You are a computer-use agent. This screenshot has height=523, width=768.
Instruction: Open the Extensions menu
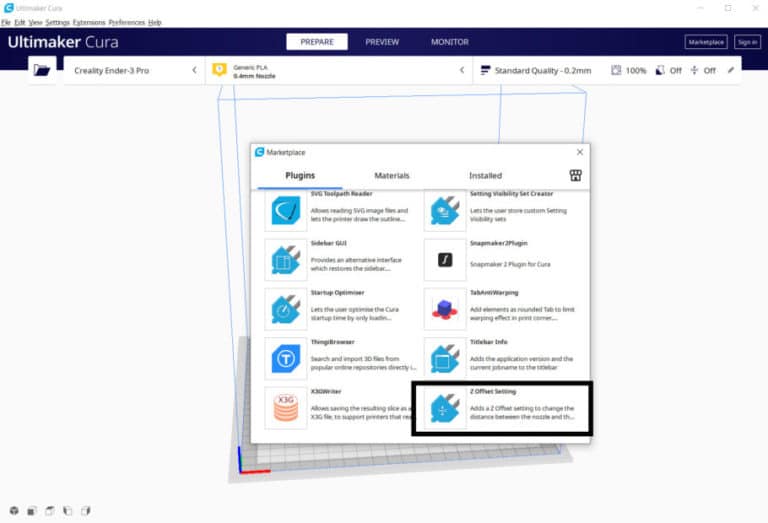coord(88,22)
